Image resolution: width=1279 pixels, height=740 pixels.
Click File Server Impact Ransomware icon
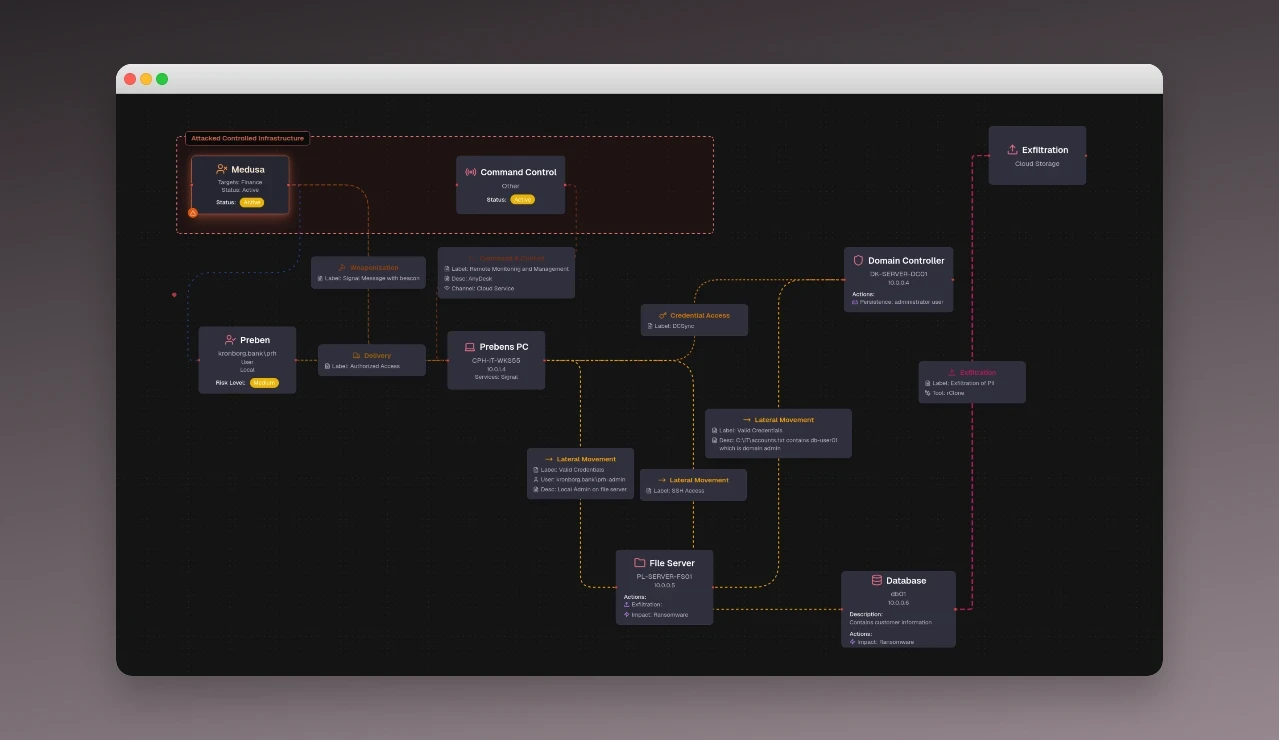tap(626, 615)
